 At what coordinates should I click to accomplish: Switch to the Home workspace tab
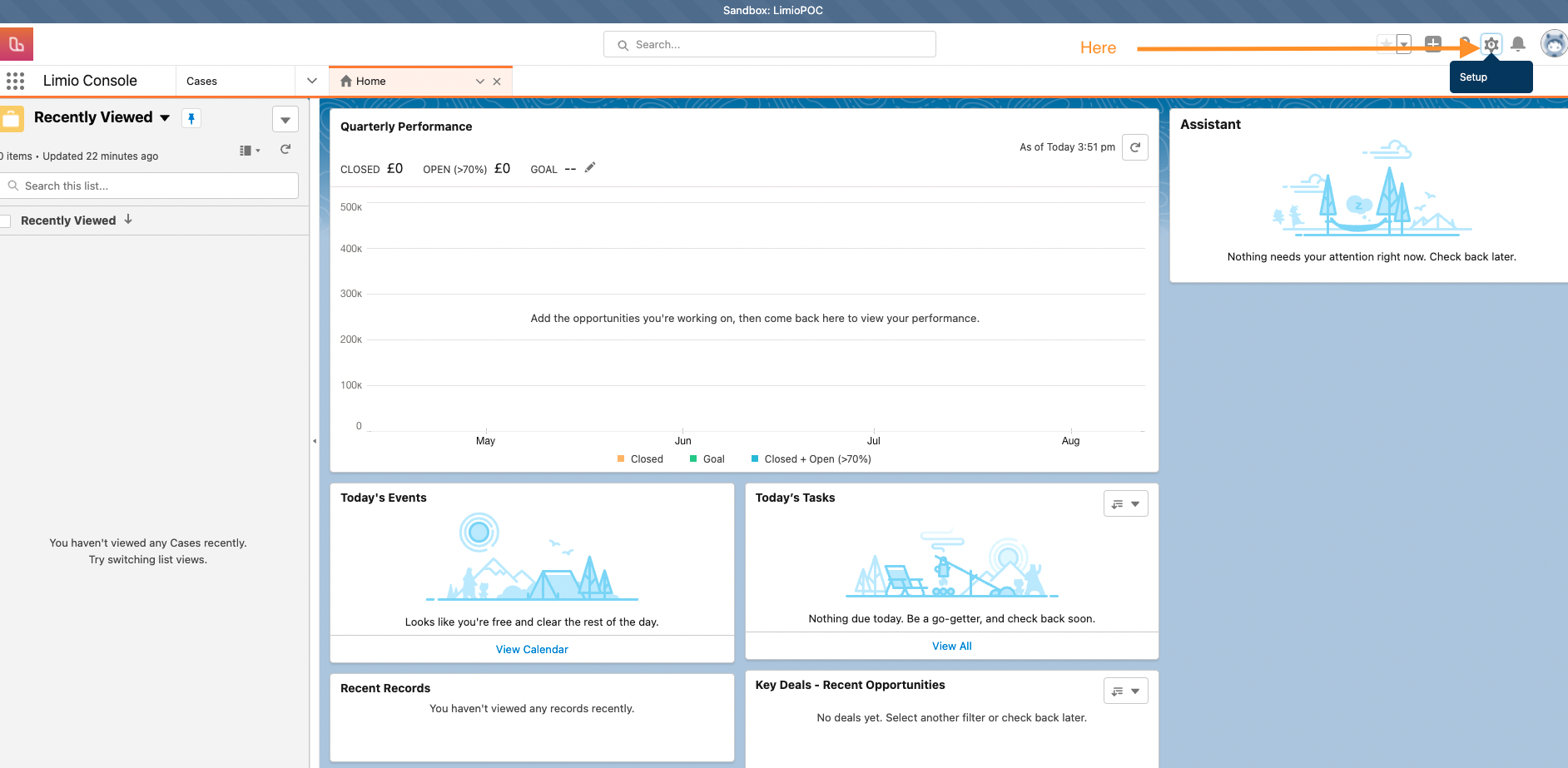coord(370,81)
